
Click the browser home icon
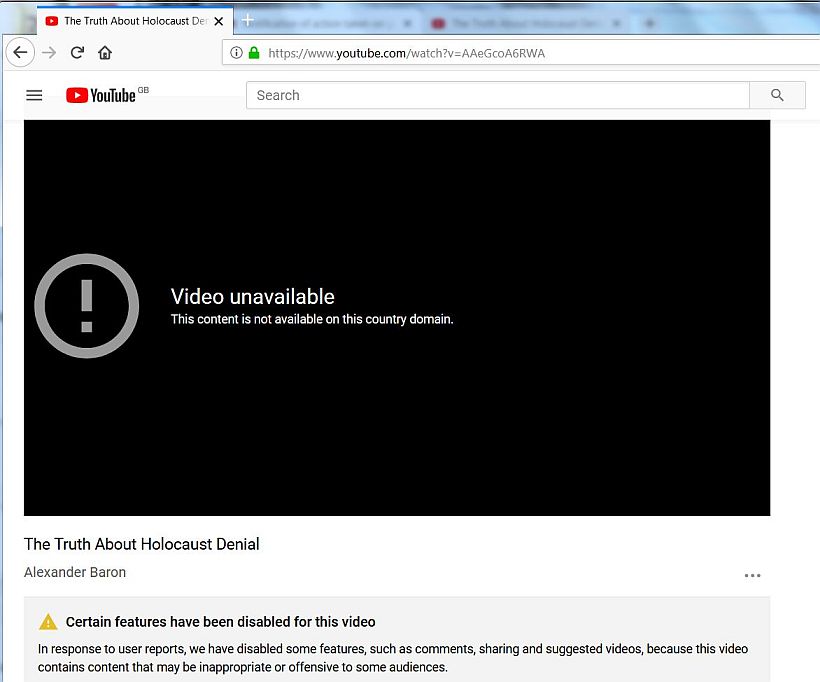[x=105, y=53]
